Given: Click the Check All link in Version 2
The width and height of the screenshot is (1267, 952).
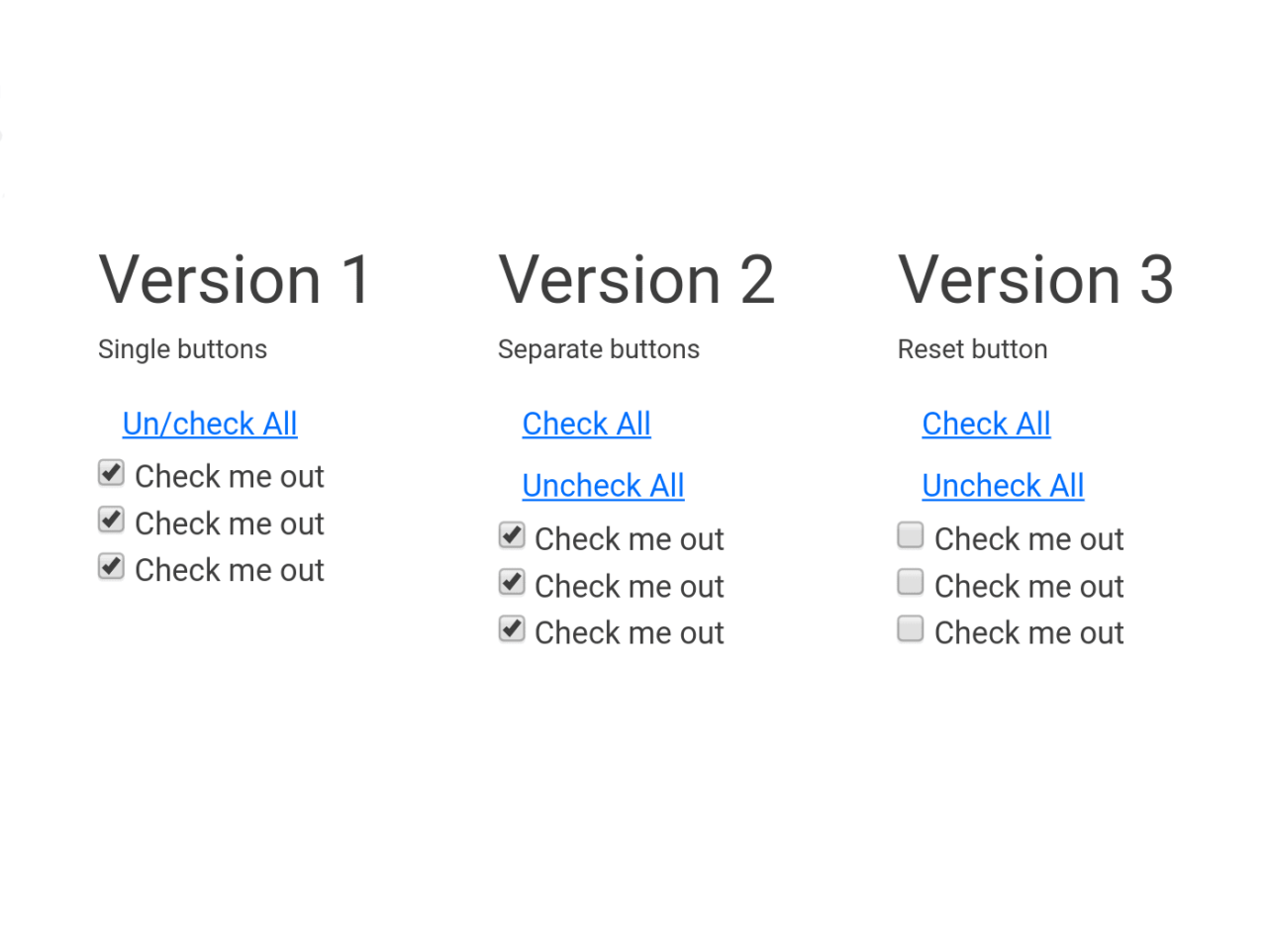Looking at the screenshot, I should click(x=586, y=424).
